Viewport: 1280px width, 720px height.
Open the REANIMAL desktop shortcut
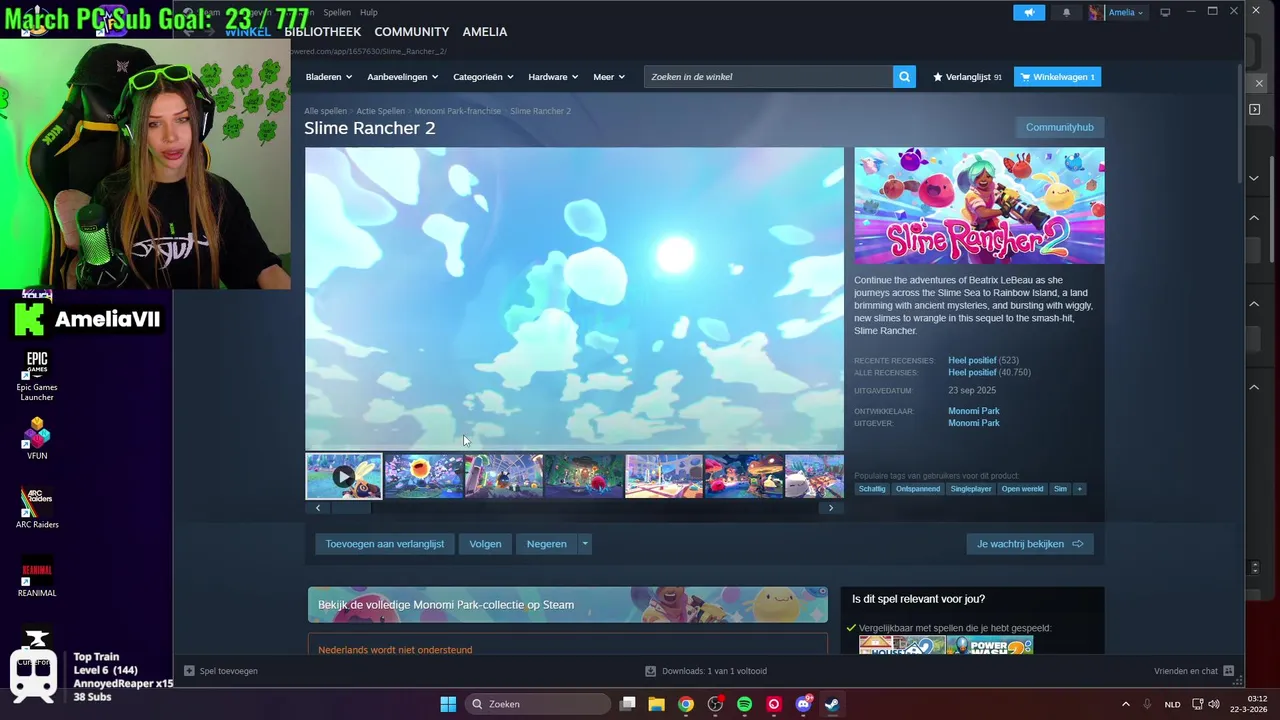pyautogui.click(x=37, y=576)
